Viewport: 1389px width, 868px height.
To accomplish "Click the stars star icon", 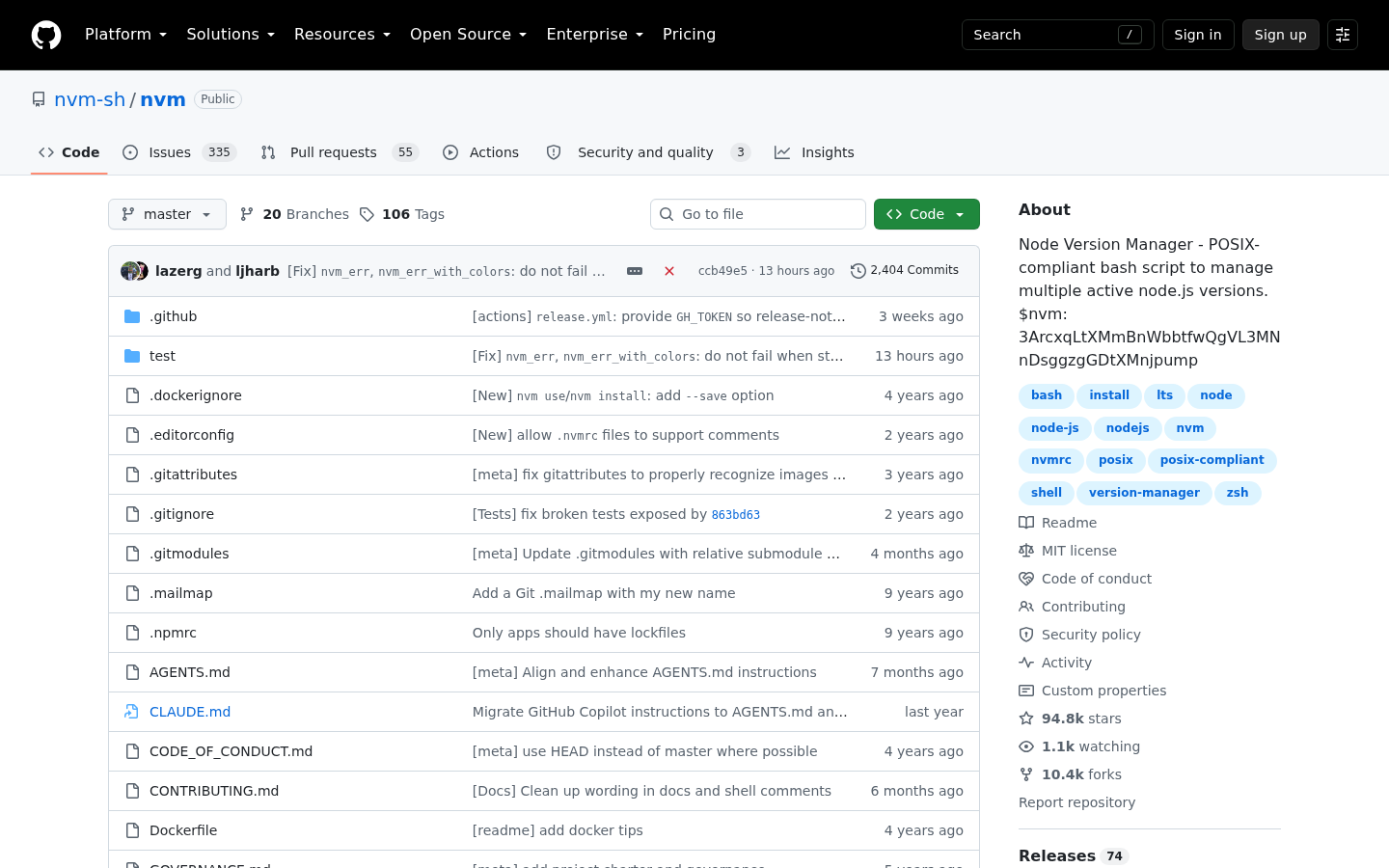I will pyautogui.click(x=1026, y=719).
